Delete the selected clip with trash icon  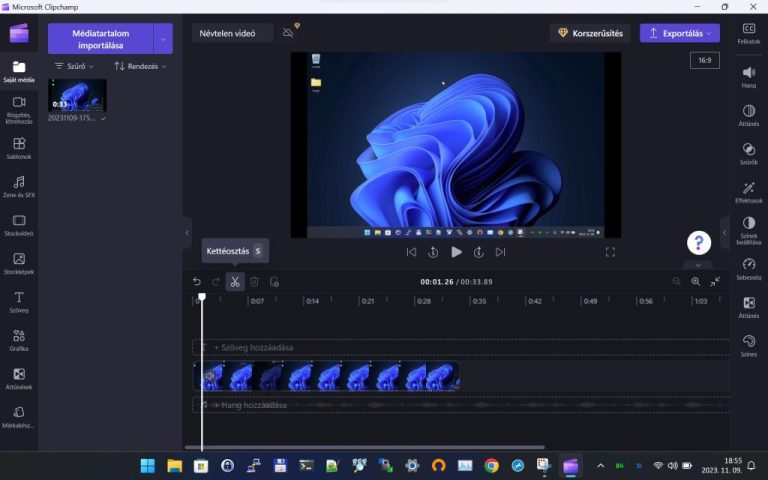coord(254,282)
